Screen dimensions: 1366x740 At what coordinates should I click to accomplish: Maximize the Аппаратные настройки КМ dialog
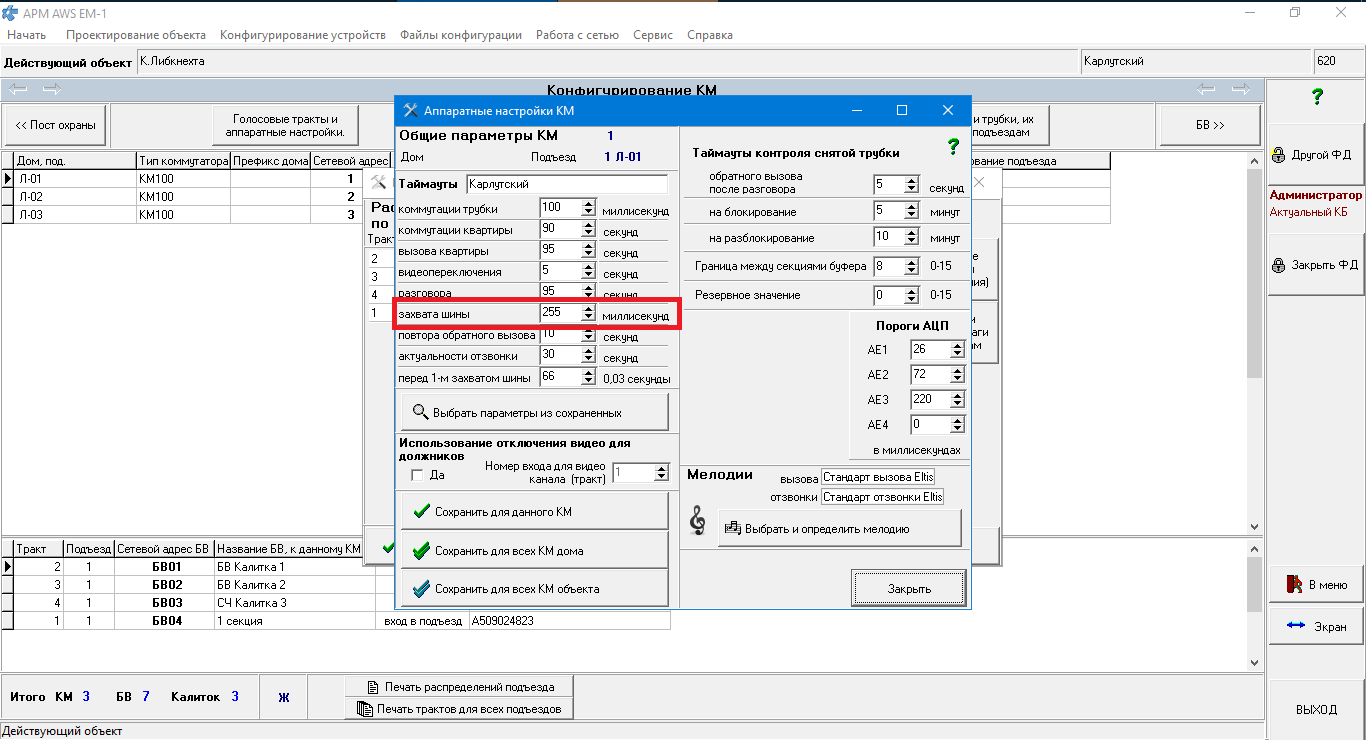[902, 110]
